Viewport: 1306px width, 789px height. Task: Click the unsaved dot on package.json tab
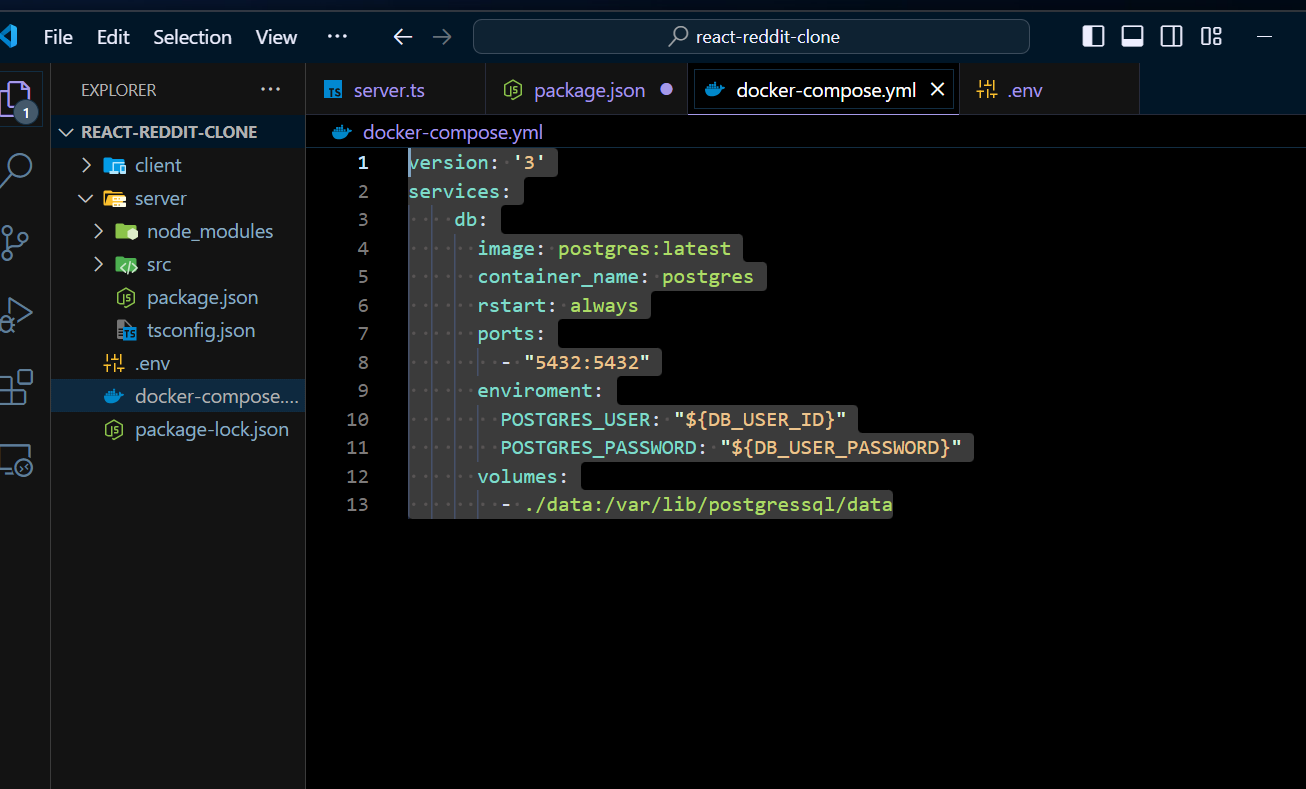point(666,90)
